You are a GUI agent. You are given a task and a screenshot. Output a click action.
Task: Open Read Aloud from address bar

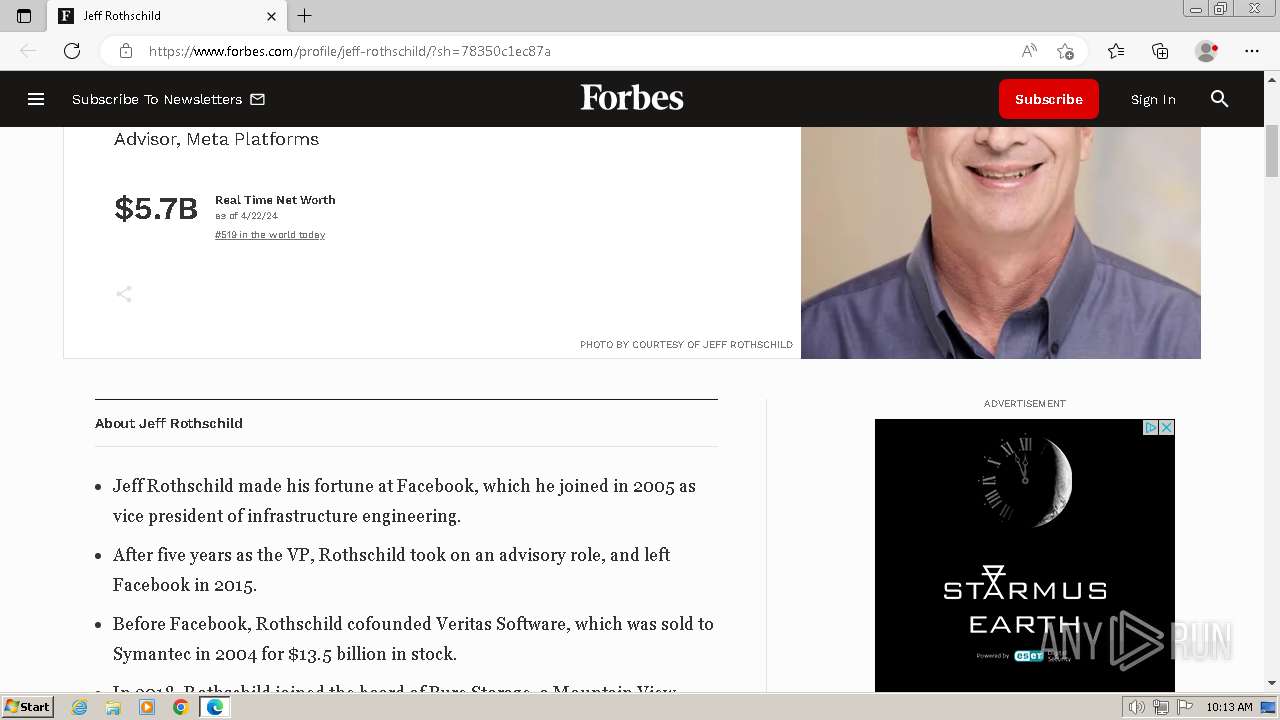click(x=1029, y=51)
